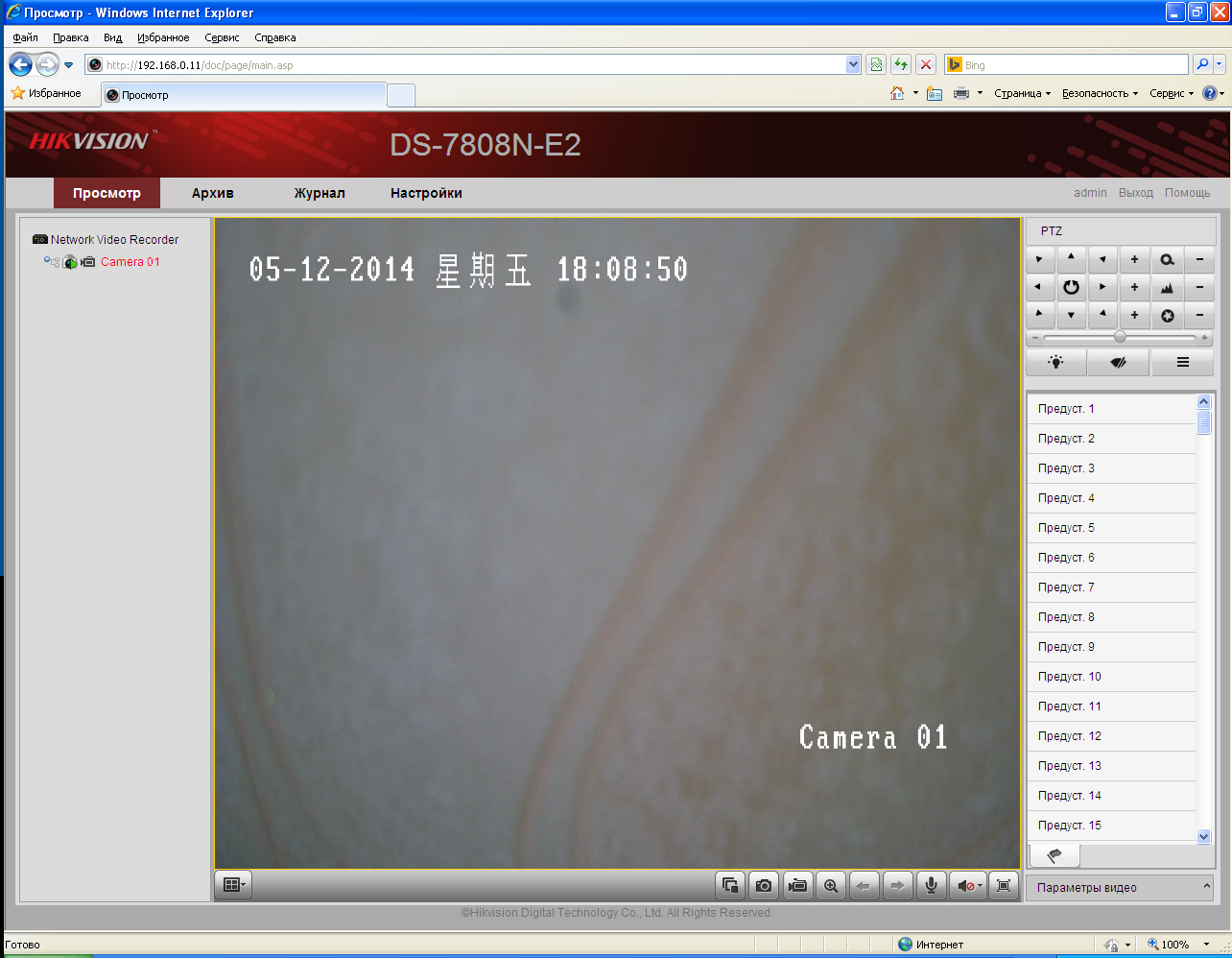Move the PTZ camera diagonally down-right

(1102, 315)
